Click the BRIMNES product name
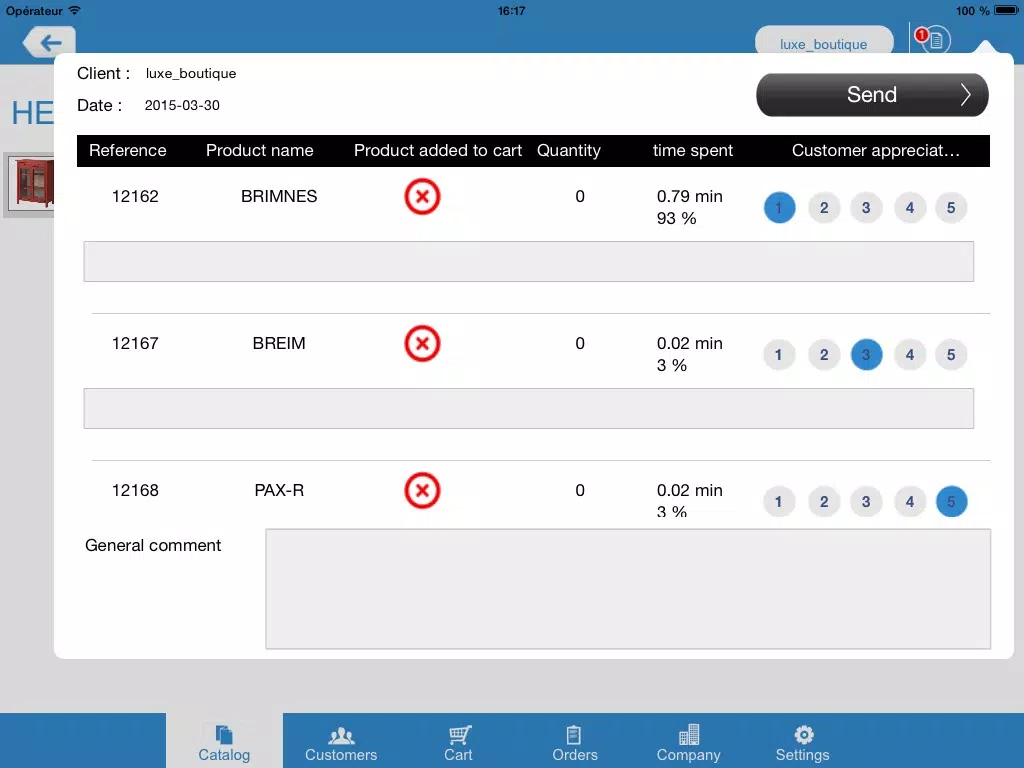The width and height of the screenshot is (1024, 768). (279, 196)
